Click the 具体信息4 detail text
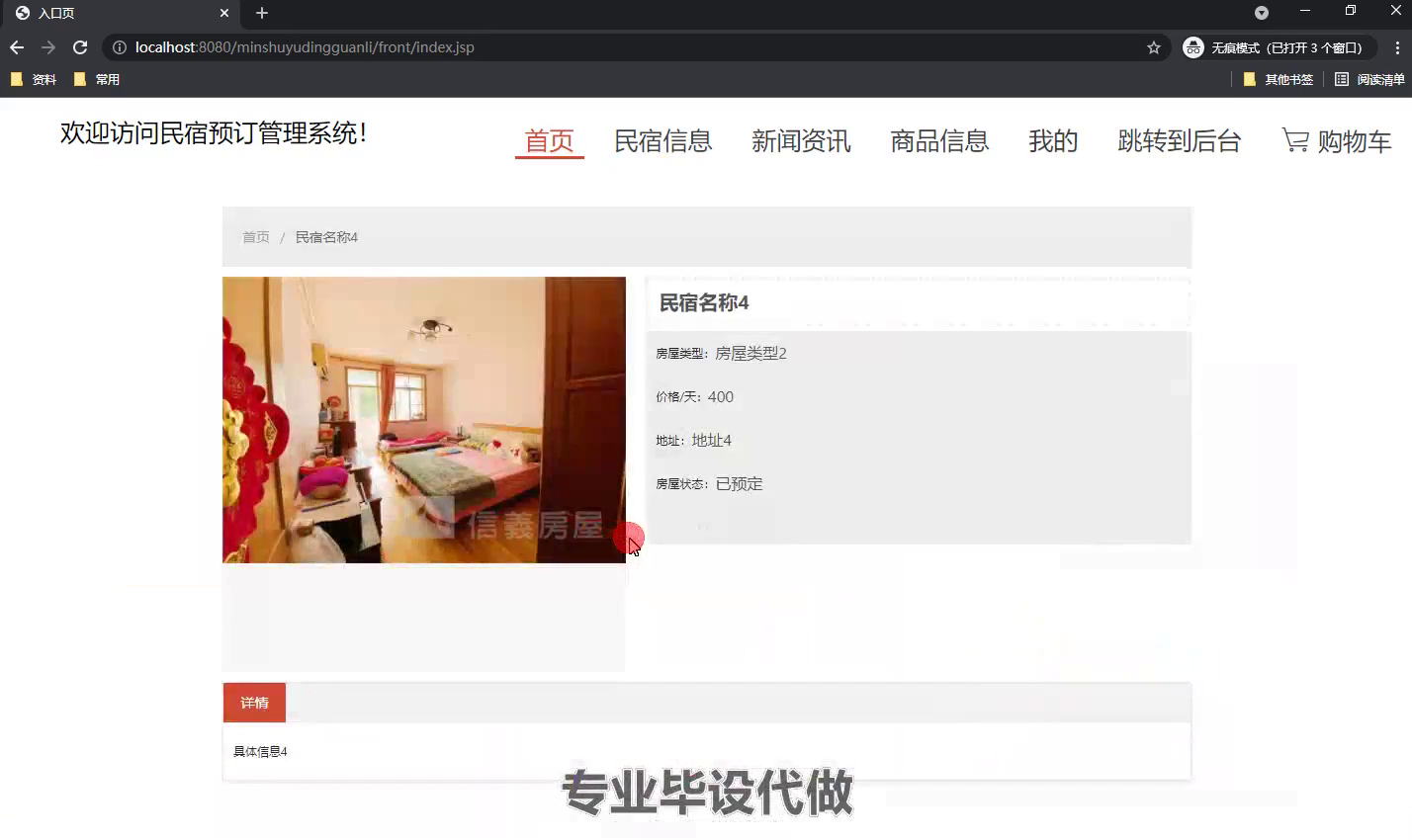Image resolution: width=1412 pixels, height=840 pixels. click(x=260, y=752)
